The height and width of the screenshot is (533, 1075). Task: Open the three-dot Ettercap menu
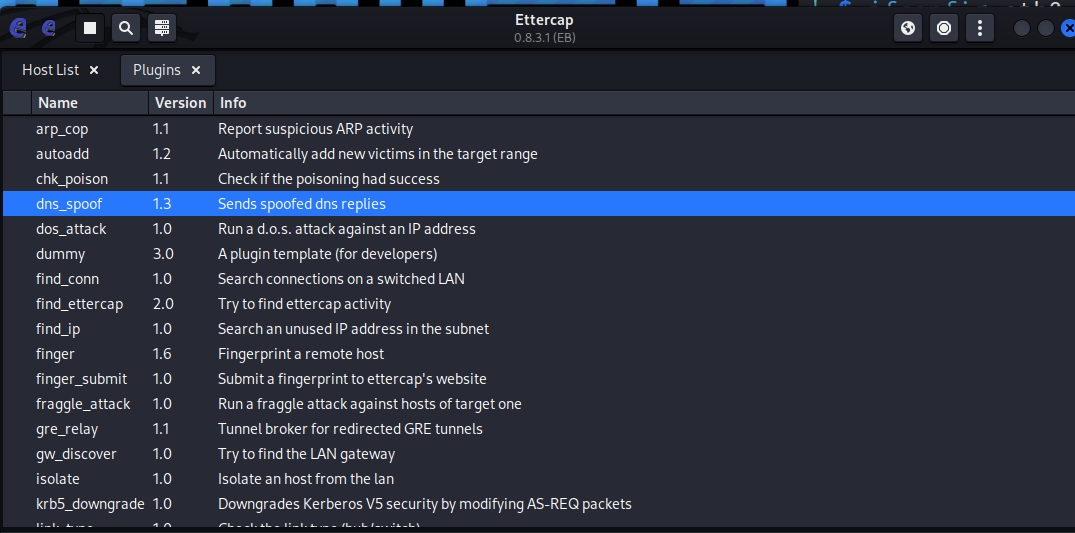pyautogui.click(x=980, y=28)
